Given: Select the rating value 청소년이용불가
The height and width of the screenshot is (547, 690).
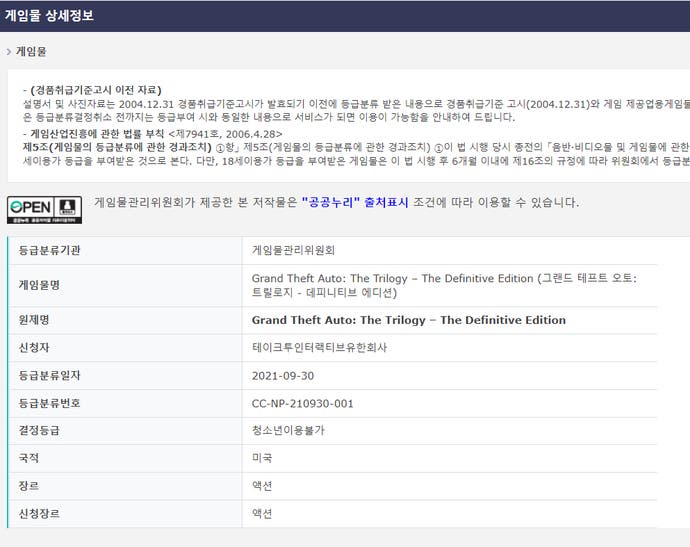Looking at the screenshot, I should pyautogui.click(x=288, y=430).
